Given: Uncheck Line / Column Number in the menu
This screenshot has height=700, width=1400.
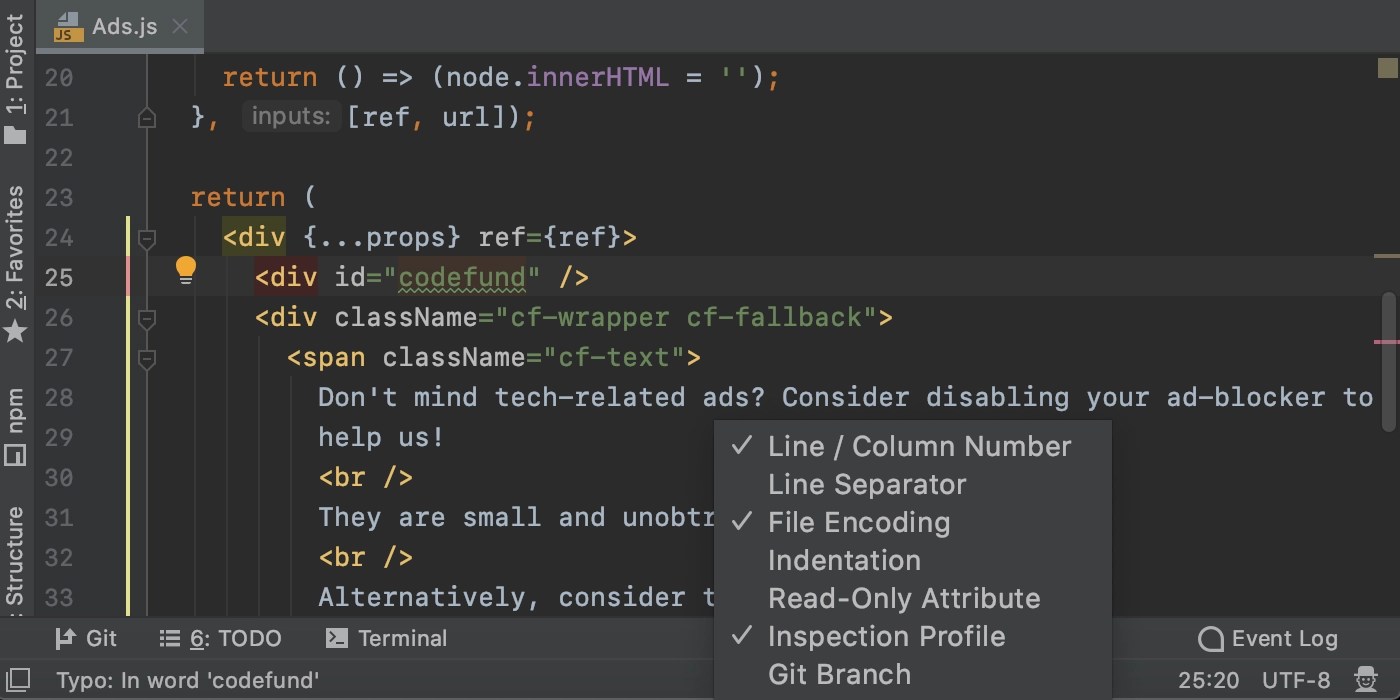Looking at the screenshot, I should point(919,446).
